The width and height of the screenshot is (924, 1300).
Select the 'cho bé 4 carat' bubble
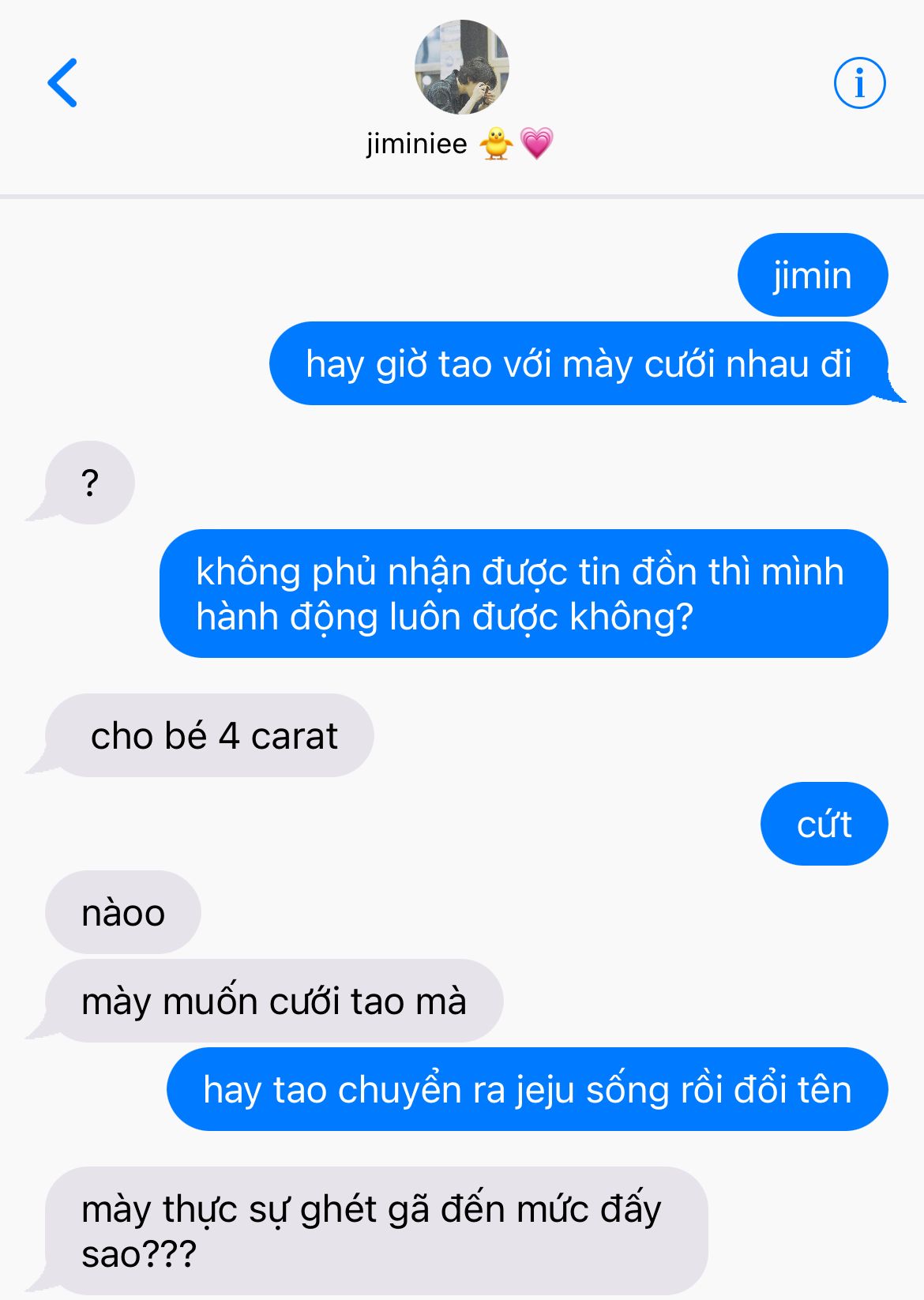[208, 735]
